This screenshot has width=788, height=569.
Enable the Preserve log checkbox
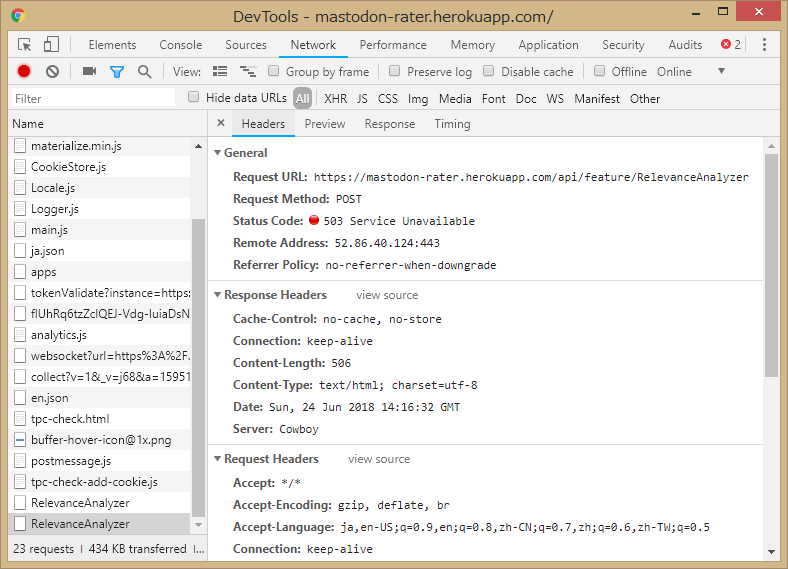(x=395, y=71)
